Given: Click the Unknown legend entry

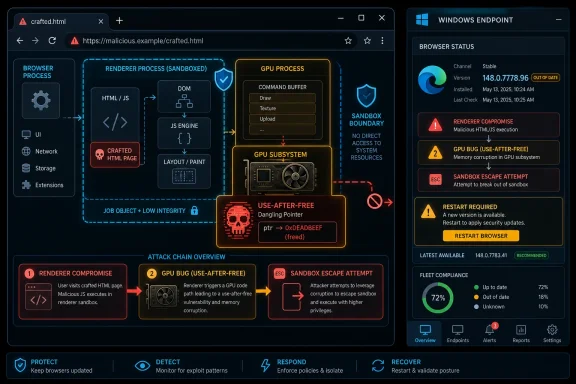Looking at the screenshot, I should [x=511, y=306].
